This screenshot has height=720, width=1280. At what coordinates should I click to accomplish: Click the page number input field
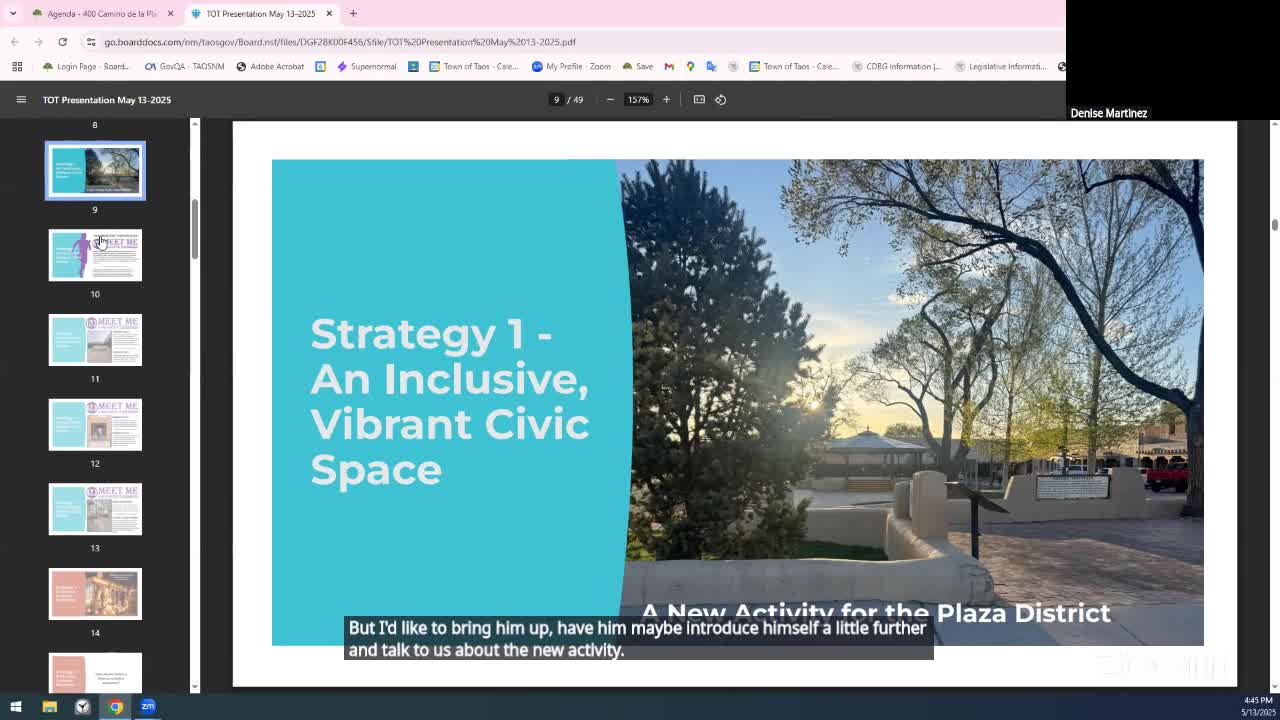pyautogui.click(x=557, y=99)
